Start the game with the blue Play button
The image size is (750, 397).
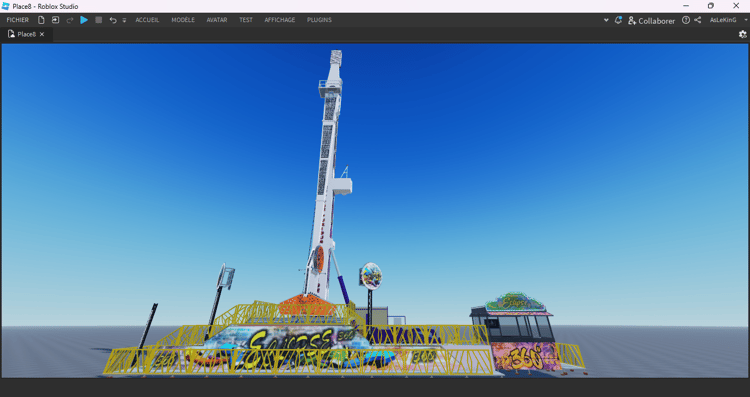[x=84, y=20]
